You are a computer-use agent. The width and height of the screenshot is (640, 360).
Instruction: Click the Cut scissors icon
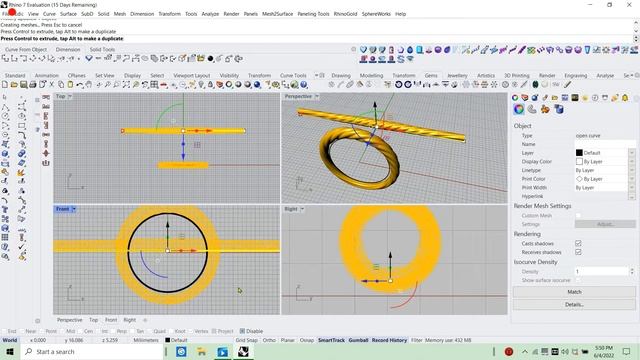(x=51, y=84)
